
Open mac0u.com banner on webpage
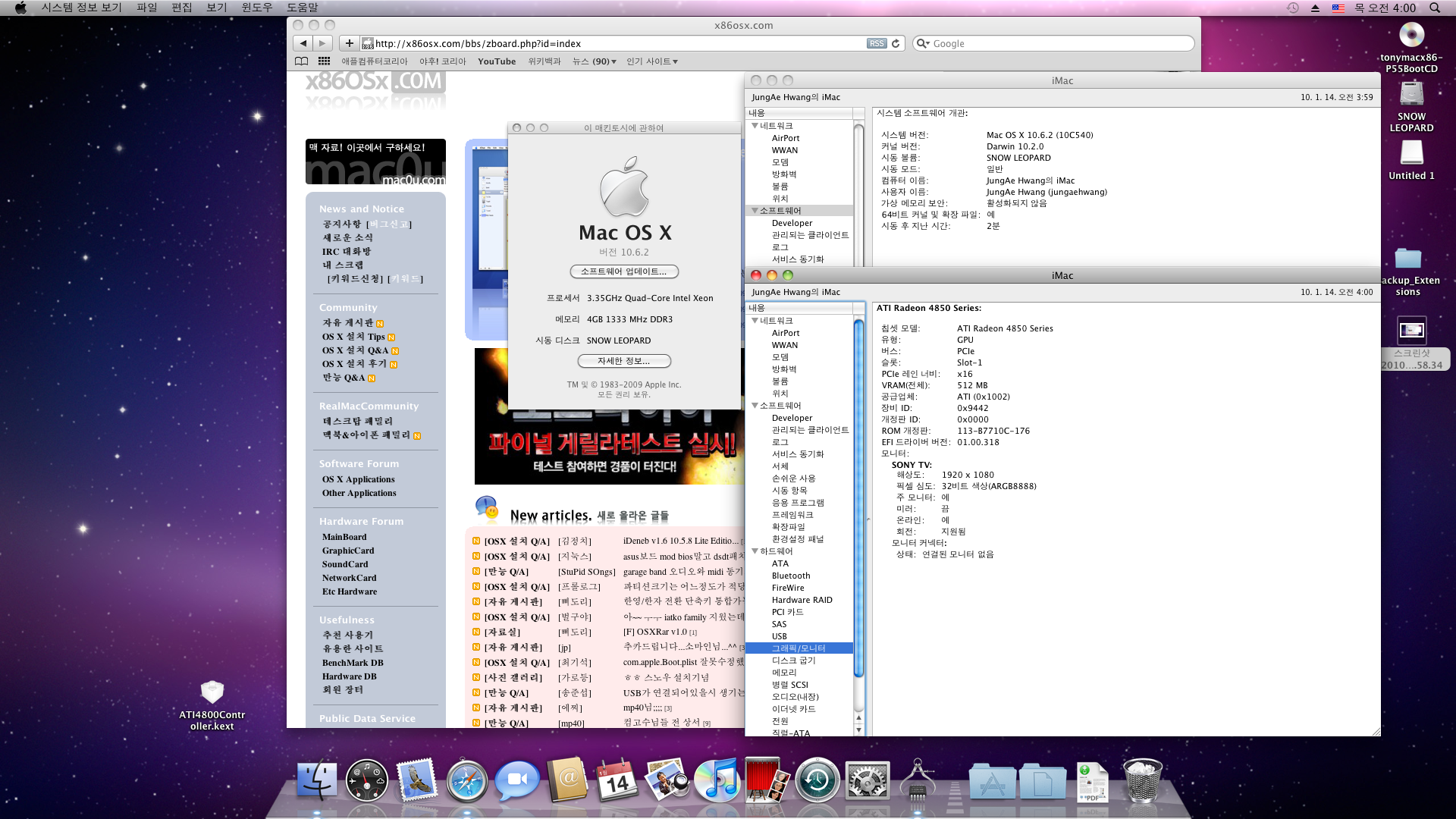pos(375,162)
